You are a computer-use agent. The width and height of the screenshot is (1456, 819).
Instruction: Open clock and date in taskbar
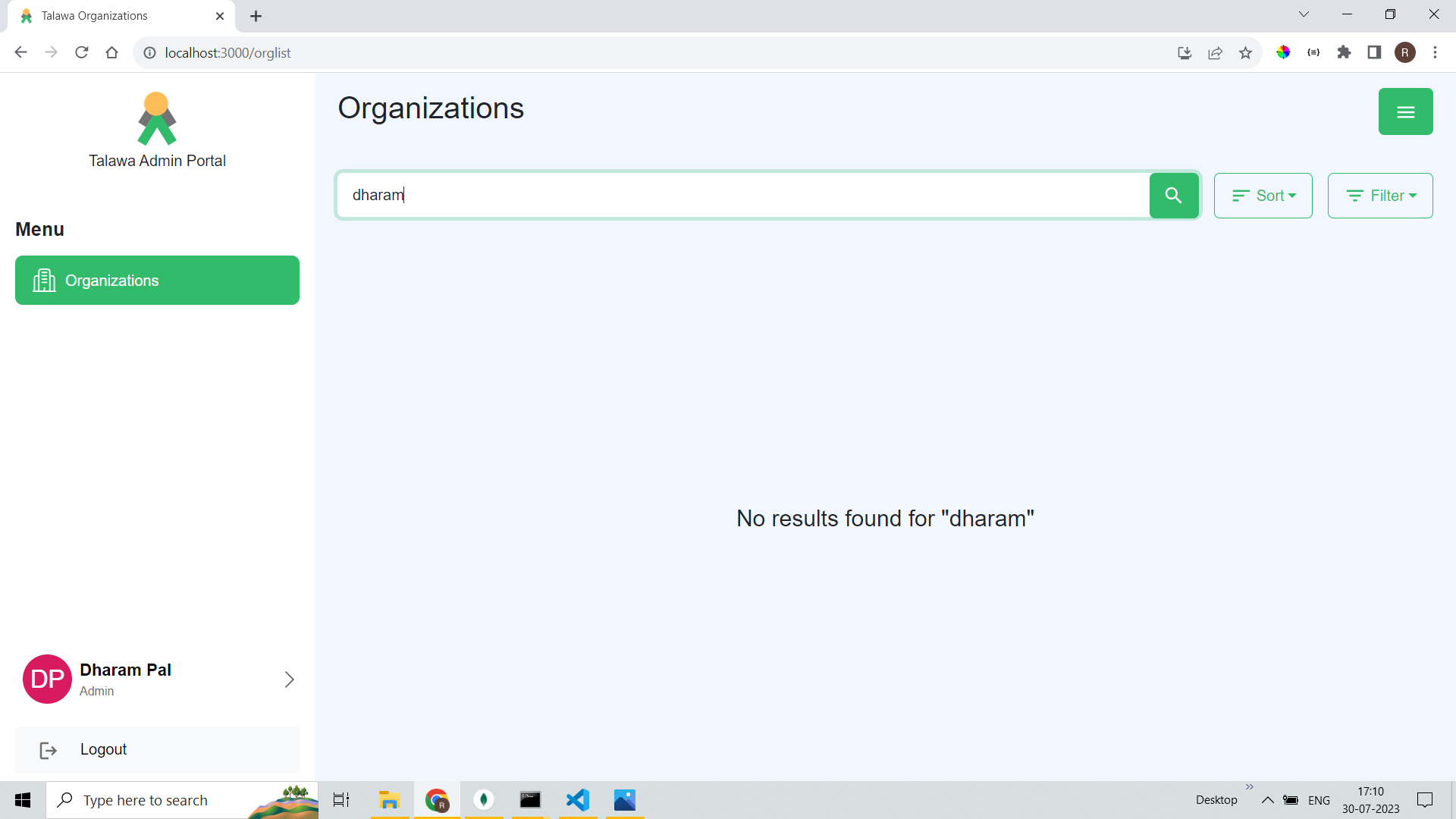click(x=1370, y=800)
